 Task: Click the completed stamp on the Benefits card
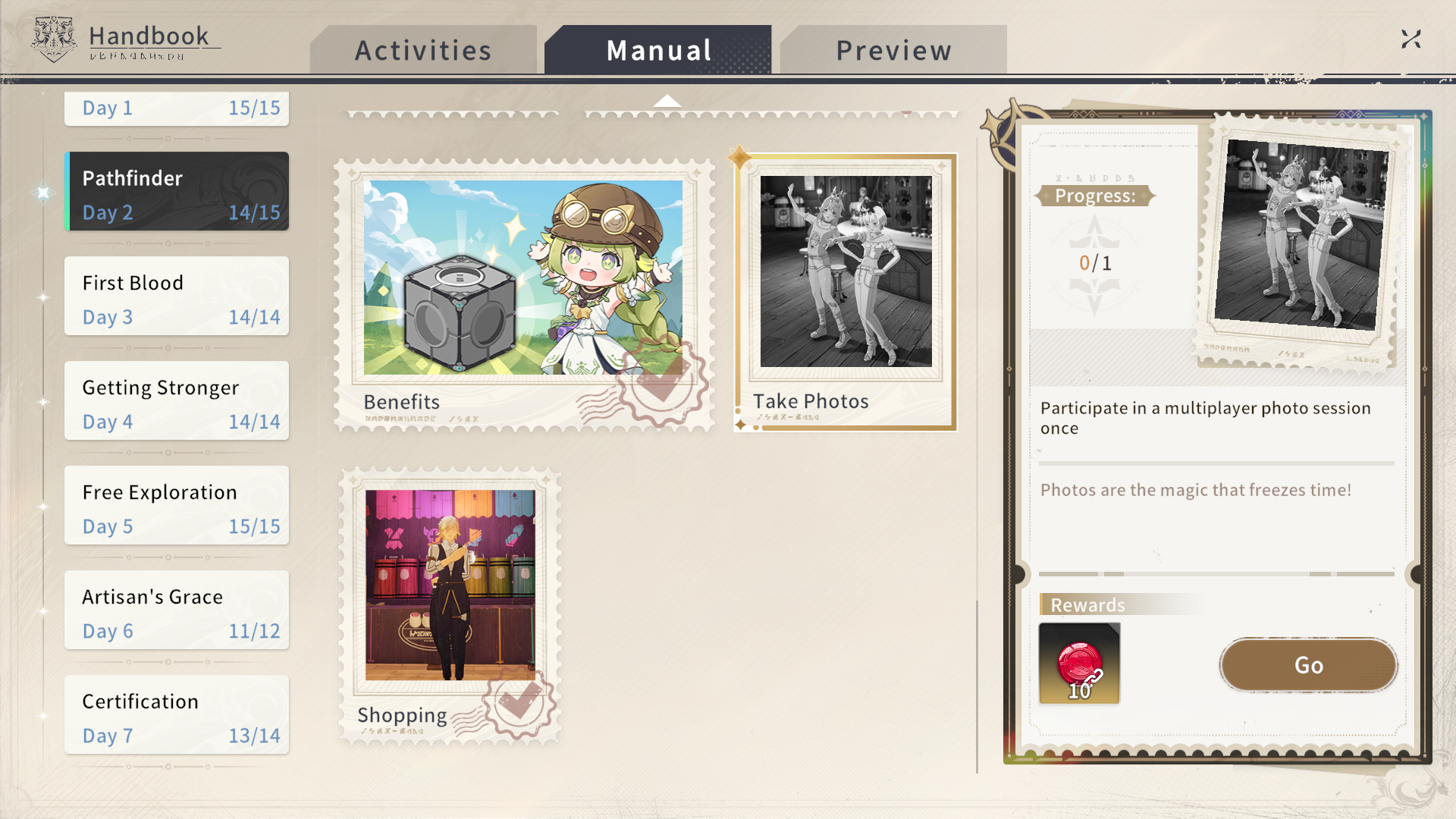[662, 381]
